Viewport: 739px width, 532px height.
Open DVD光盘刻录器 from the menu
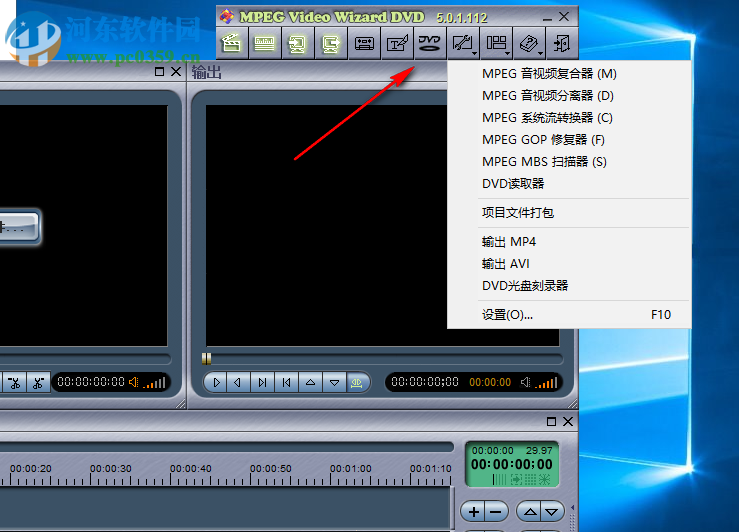569,286
